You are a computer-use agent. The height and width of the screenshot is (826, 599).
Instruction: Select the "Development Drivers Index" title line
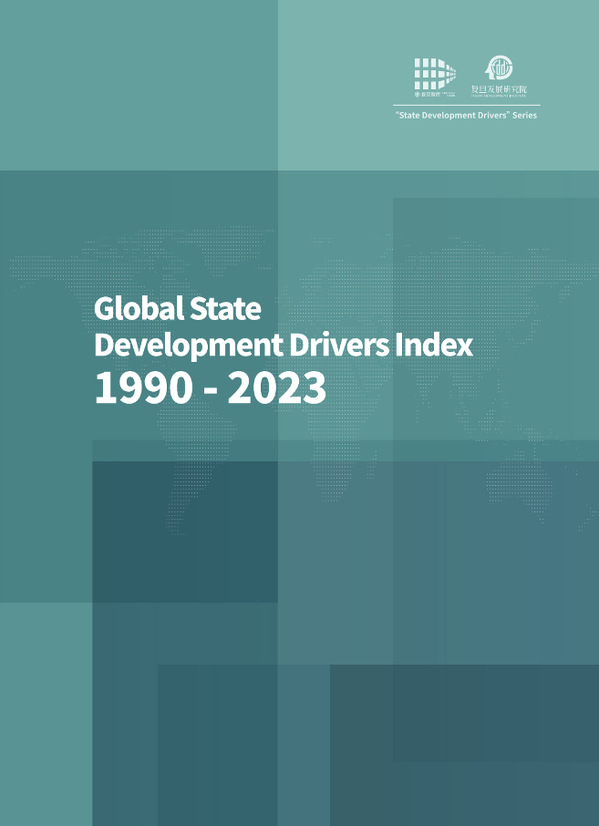point(283,346)
